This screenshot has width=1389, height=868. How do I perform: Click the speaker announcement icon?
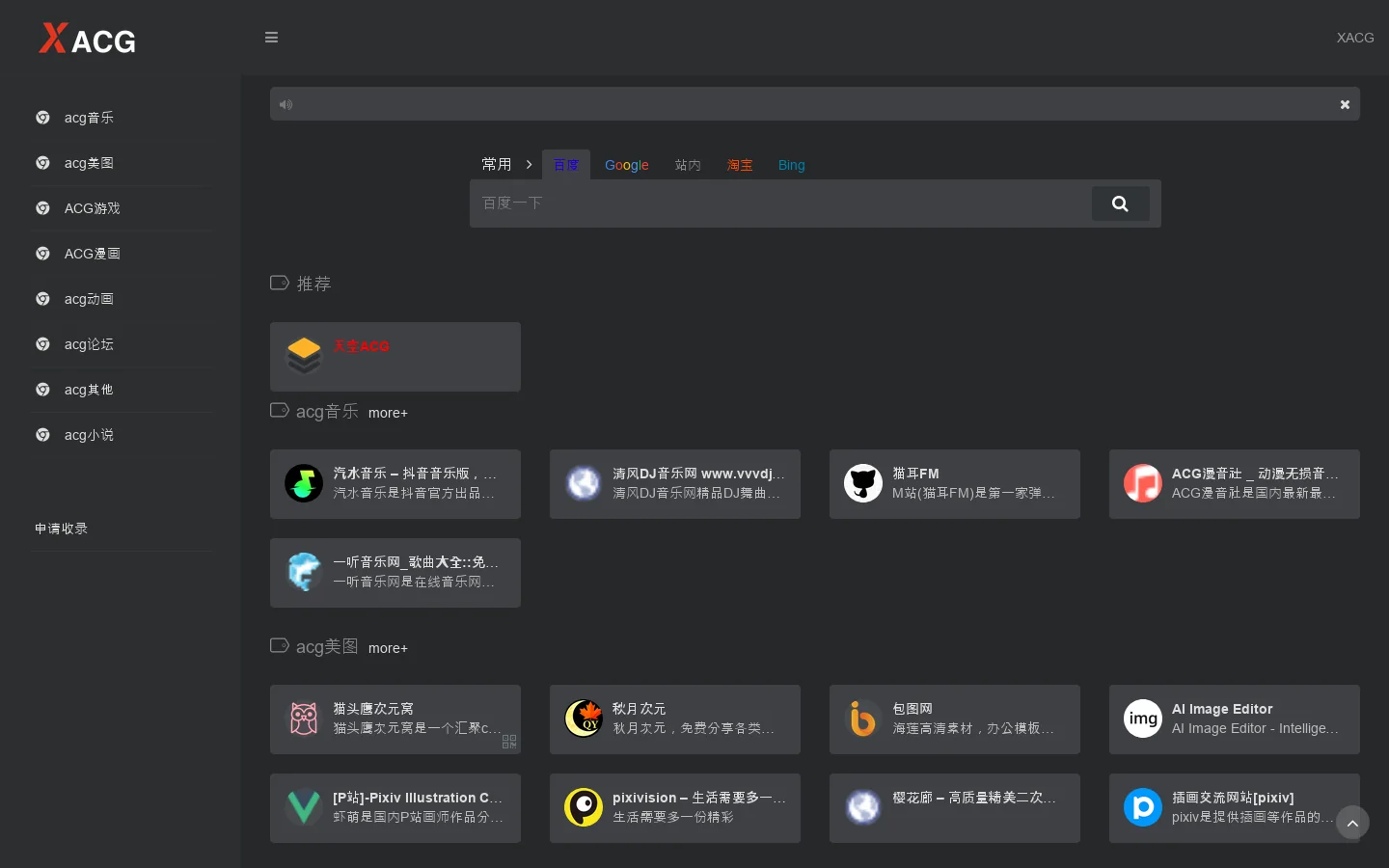(286, 104)
